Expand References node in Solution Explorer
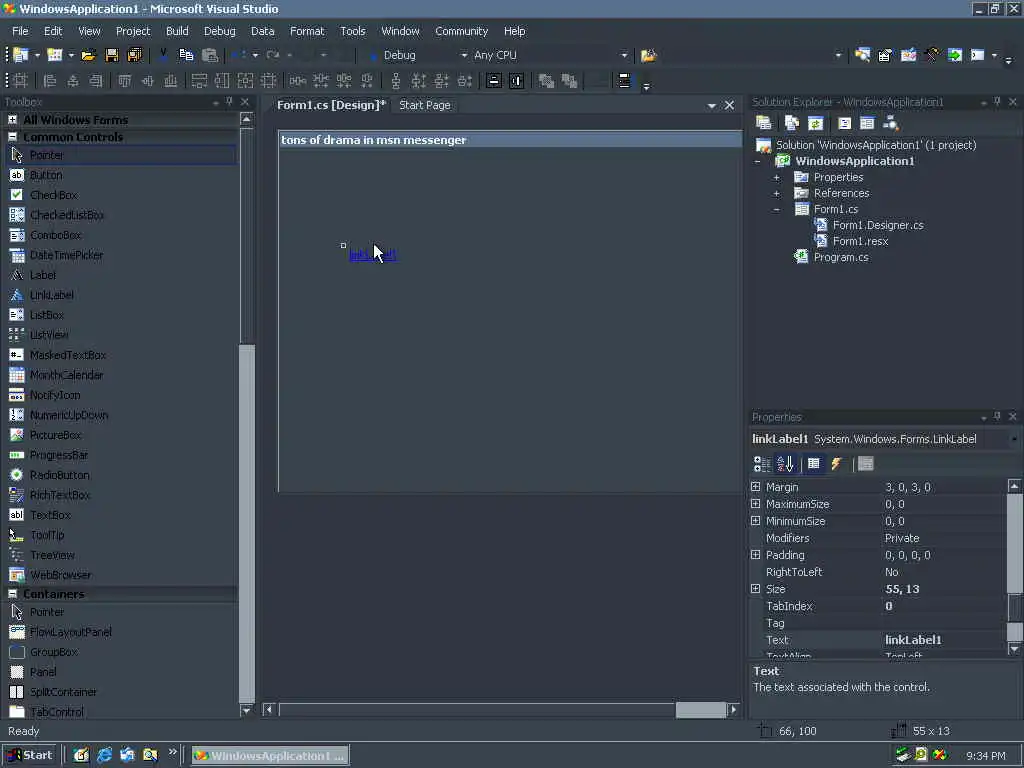Image resolution: width=1024 pixels, height=768 pixels. (776, 193)
